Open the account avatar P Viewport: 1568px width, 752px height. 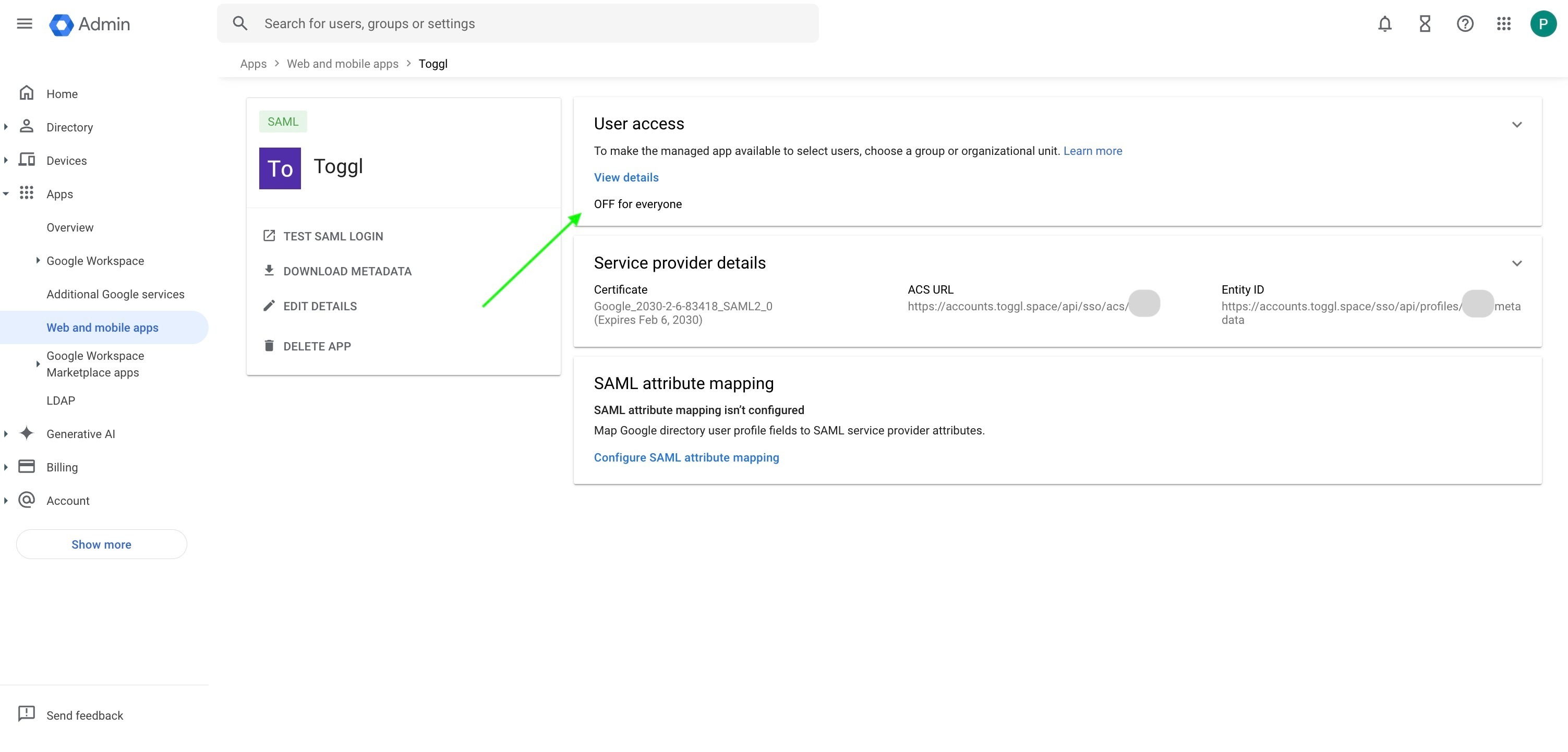pyautogui.click(x=1543, y=24)
